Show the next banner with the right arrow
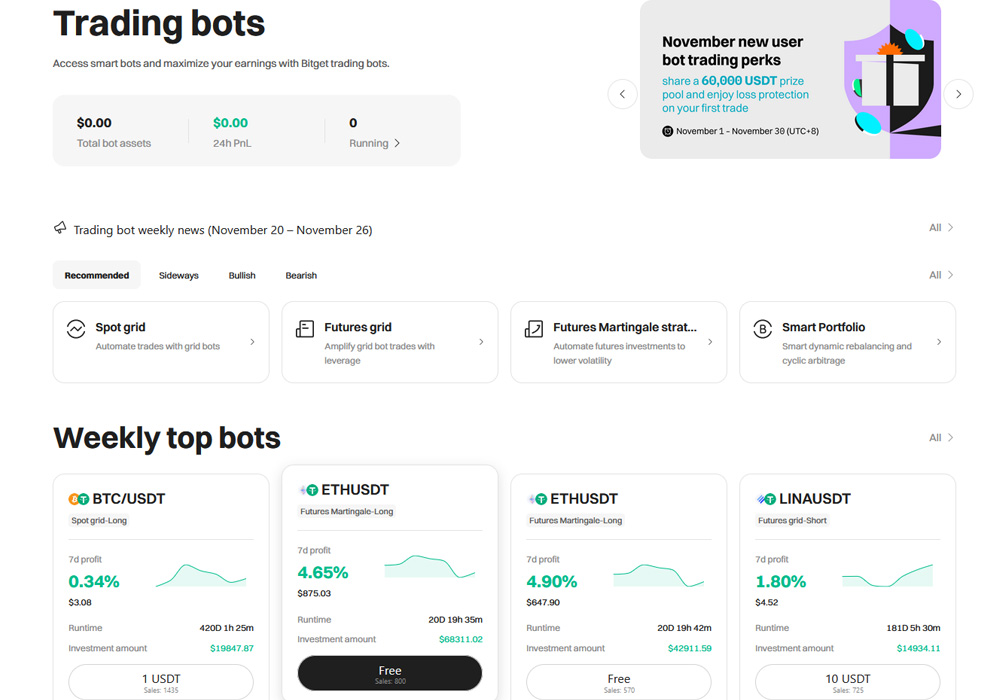 point(959,94)
